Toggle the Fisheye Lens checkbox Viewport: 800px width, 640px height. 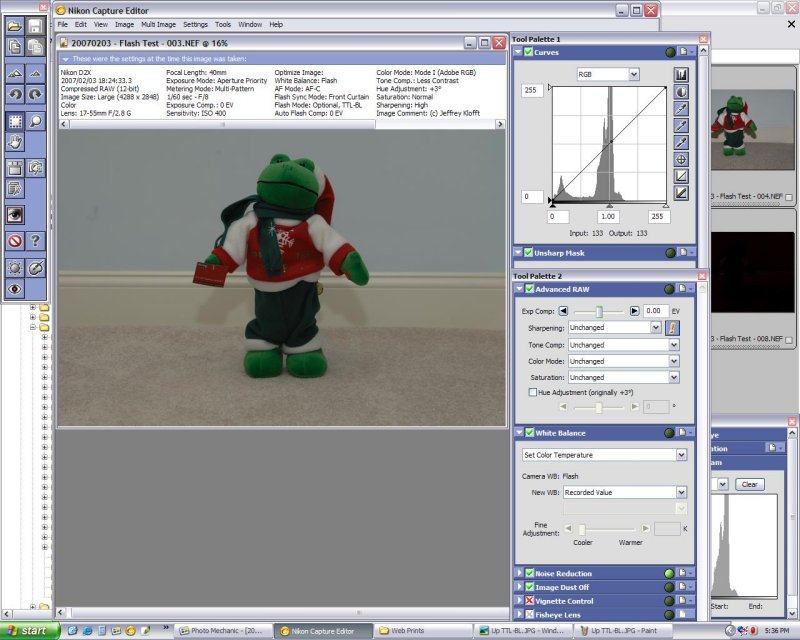tap(530, 614)
